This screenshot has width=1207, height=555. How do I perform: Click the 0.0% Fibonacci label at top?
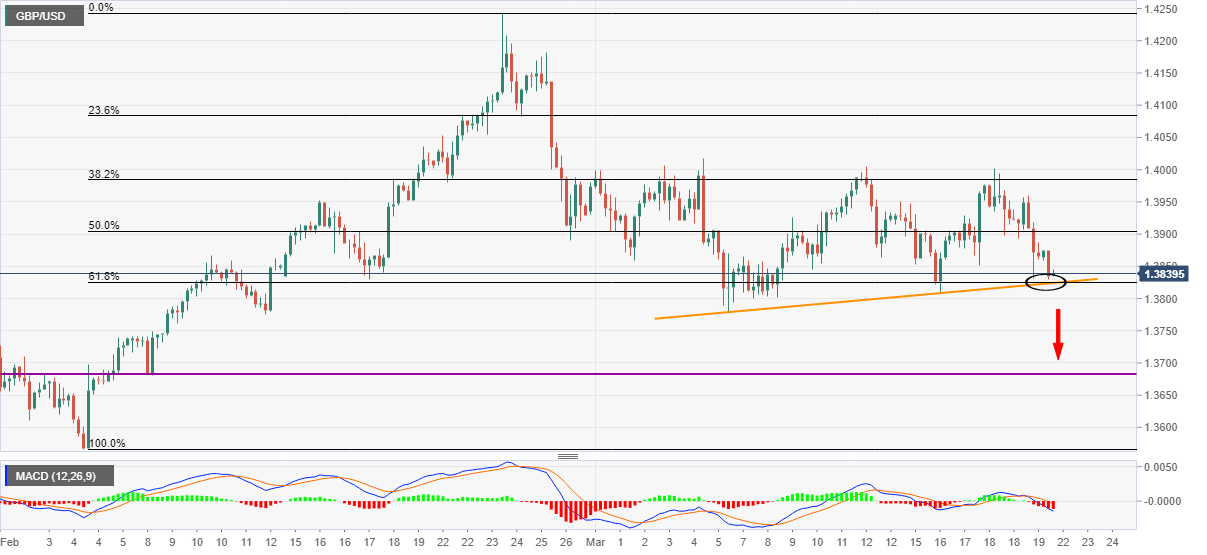point(100,8)
